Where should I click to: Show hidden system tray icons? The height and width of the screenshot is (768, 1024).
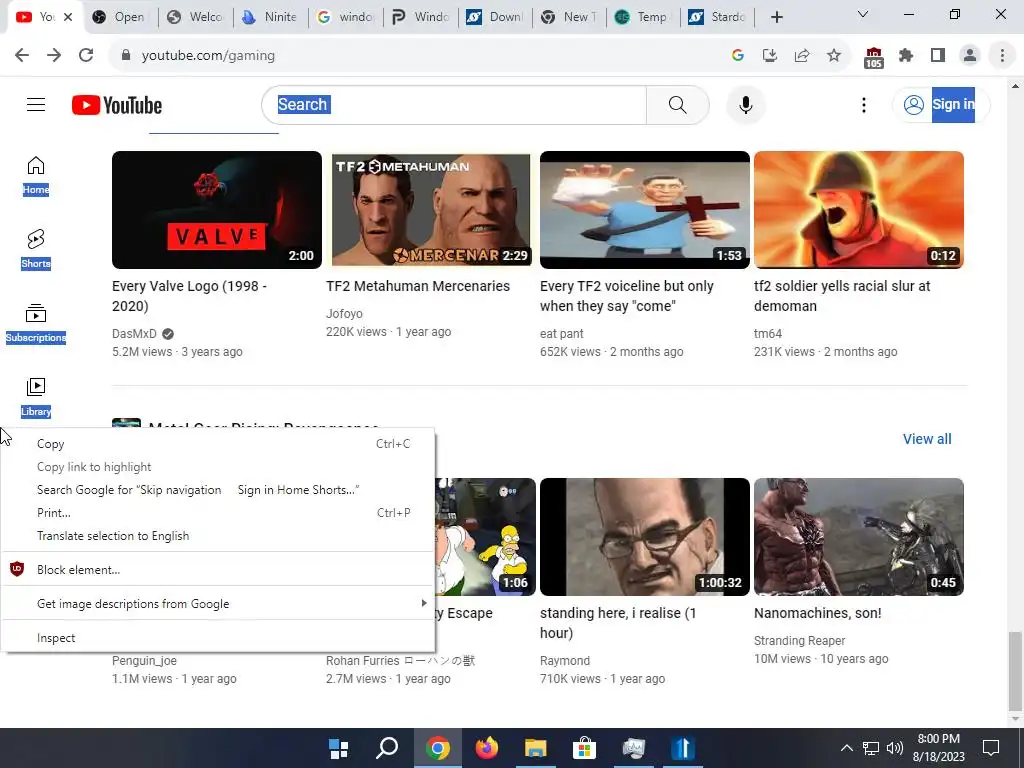846,748
